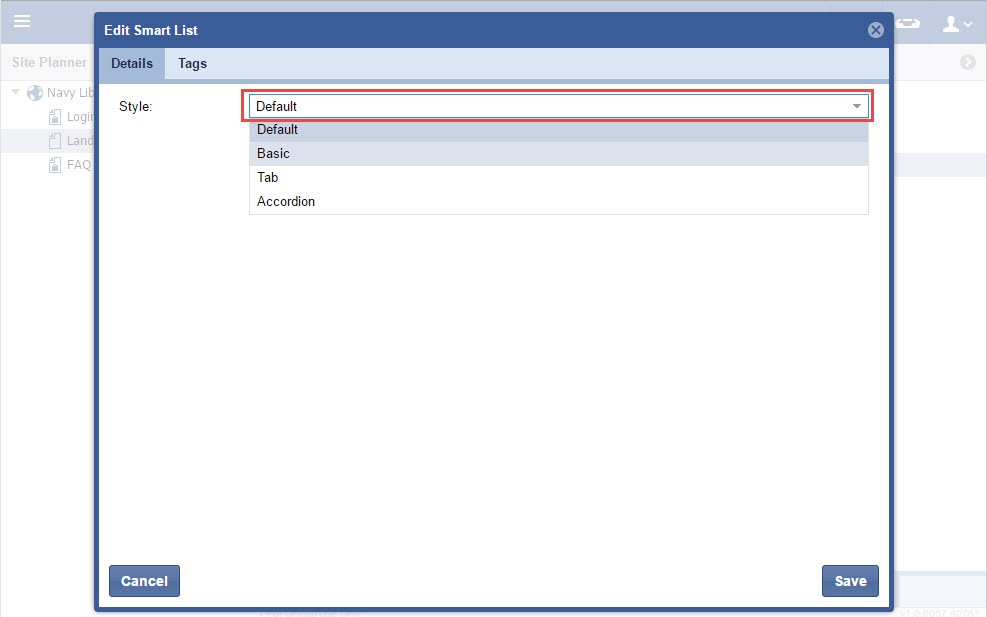Image resolution: width=987 pixels, height=617 pixels.
Task: Click the circular arrow icon at panel right
Action: (x=967, y=62)
